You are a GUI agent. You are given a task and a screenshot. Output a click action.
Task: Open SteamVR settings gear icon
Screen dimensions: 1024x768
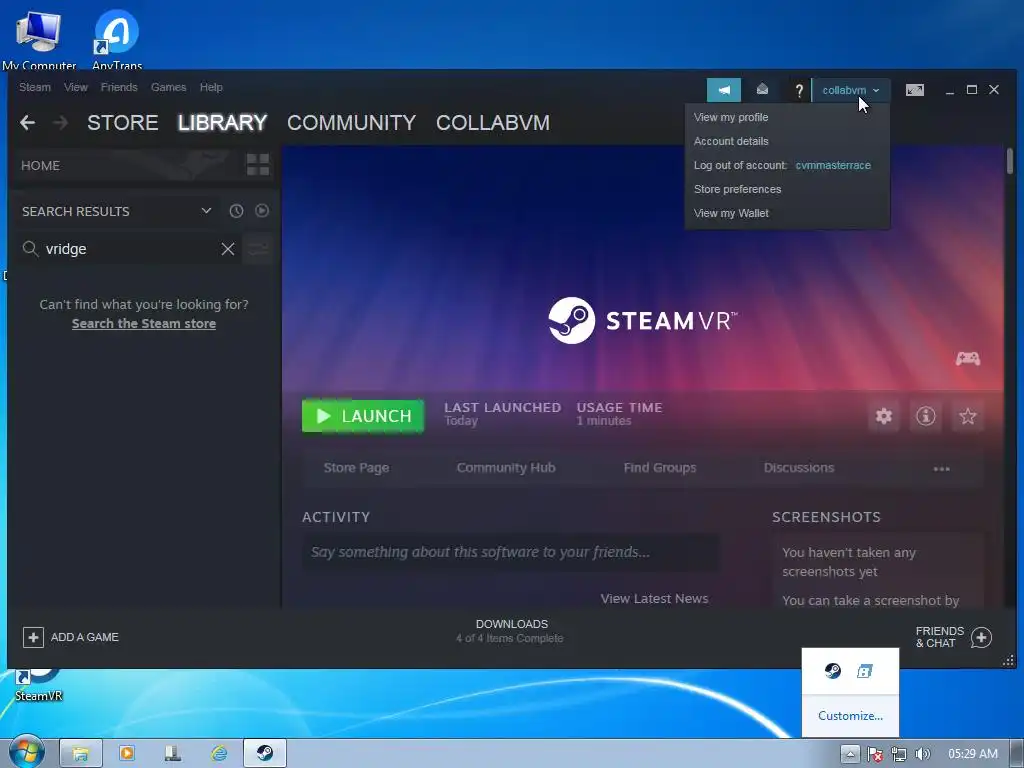884,416
